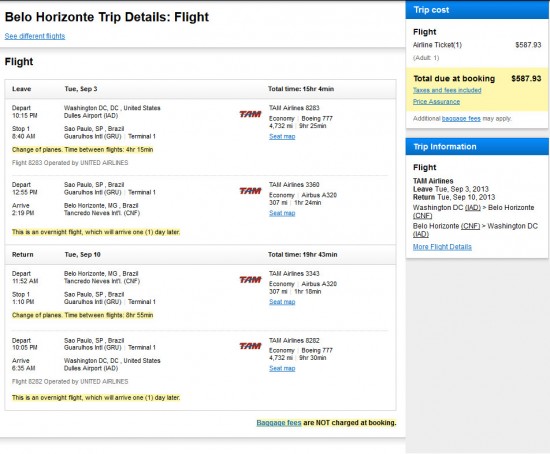Click the TAM logo for flight 8283
This screenshot has width=550, height=454.
(x=250, y=114)
